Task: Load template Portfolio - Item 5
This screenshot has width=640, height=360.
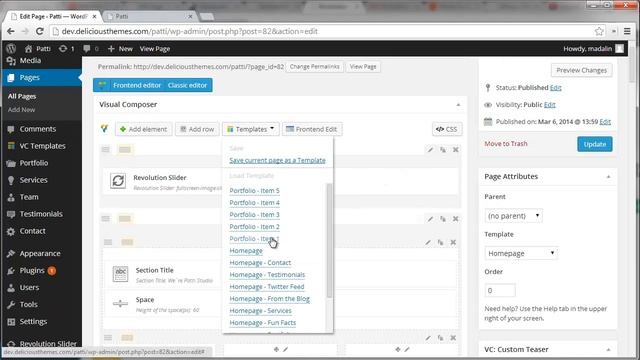Action: 254,191
